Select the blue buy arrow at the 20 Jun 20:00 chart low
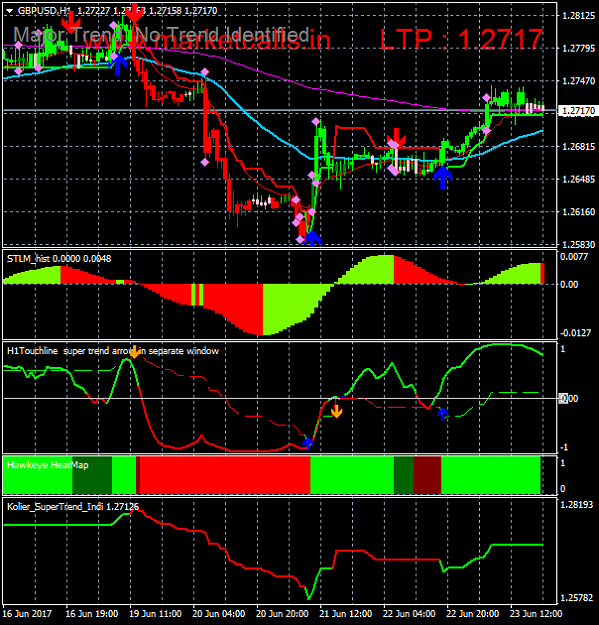599x625 pixels. pyautogui.click(x=312, y=238)
